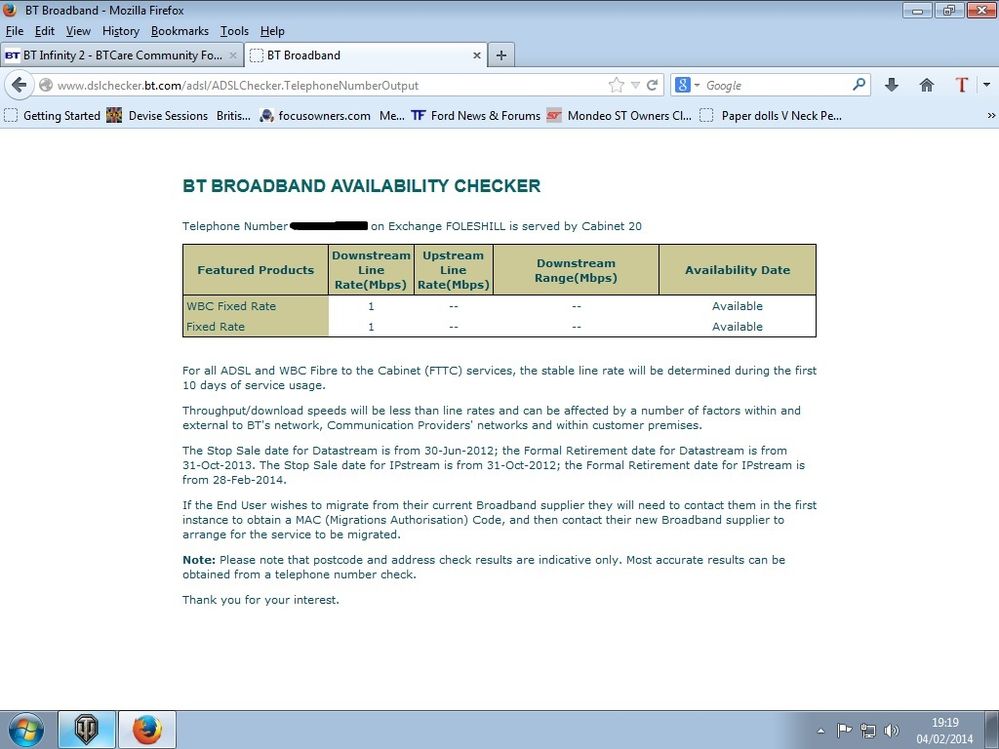Open the Me... bookmark
This screenshot has height=749, width=999.
click(392, 115)
